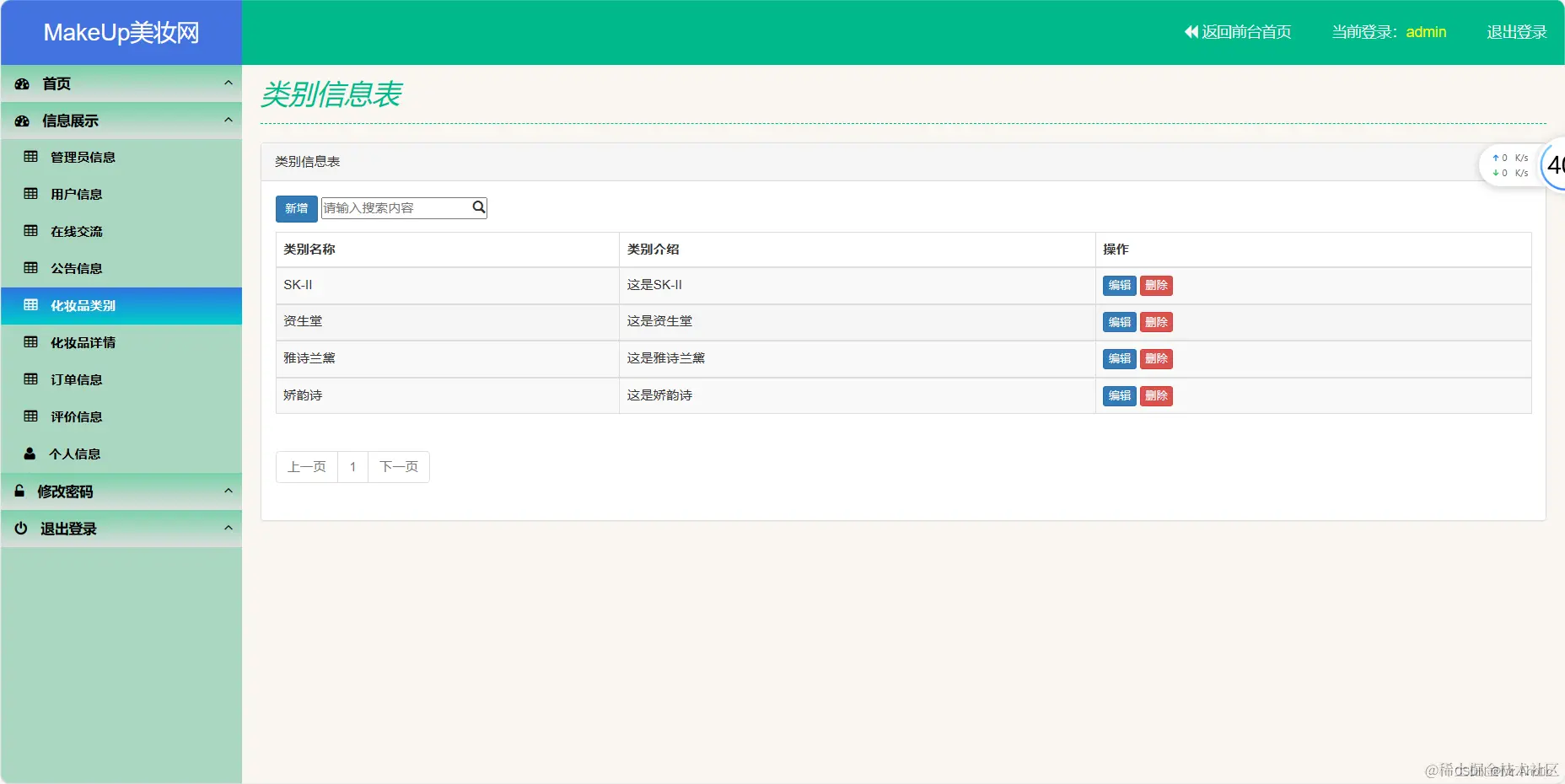Click the table icon beside 管理员信息
1565x784 pixels.
(x=31, y=157)
